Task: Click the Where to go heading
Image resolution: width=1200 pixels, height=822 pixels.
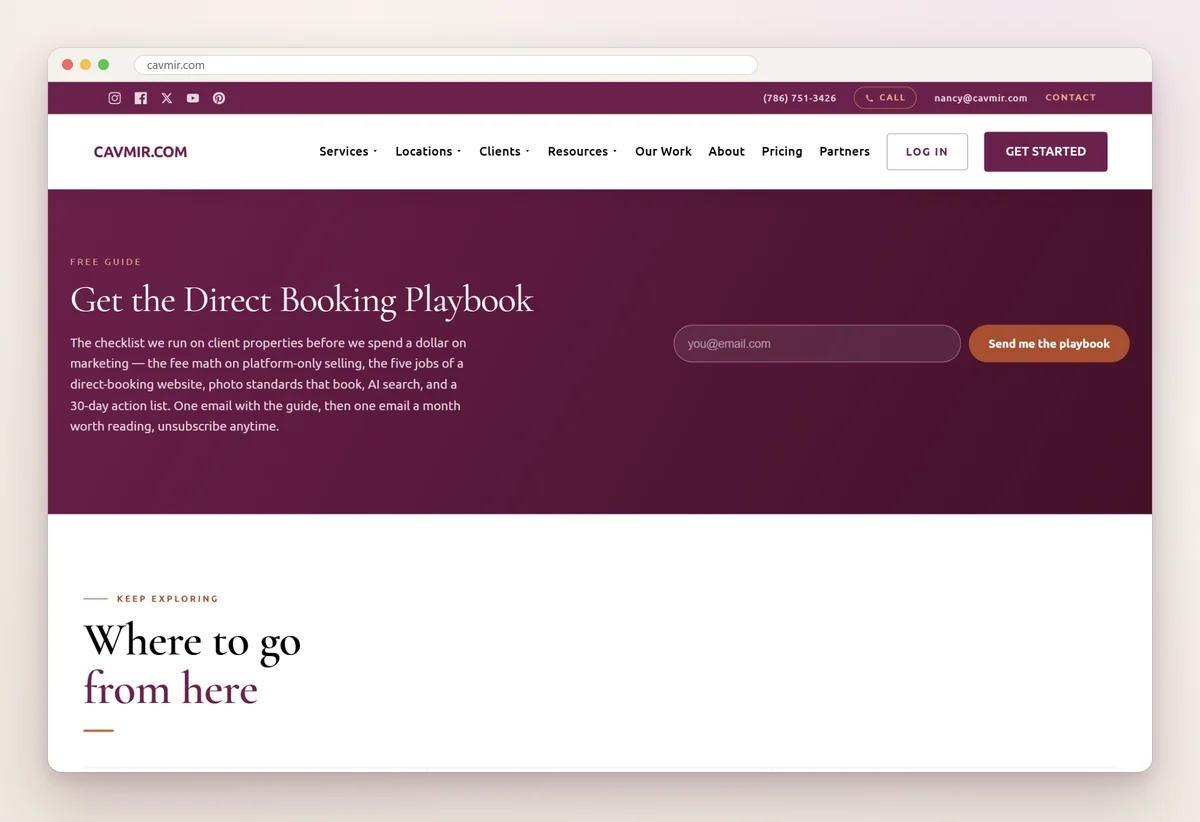Action: (x=192, y=642)
